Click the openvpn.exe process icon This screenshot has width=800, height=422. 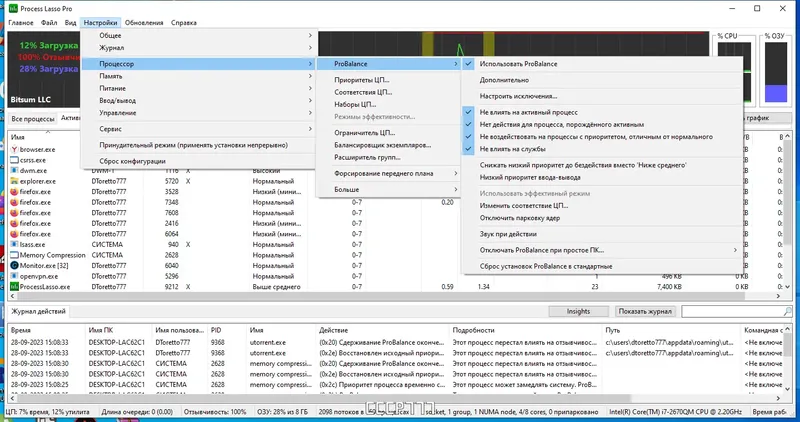[14, 276]
